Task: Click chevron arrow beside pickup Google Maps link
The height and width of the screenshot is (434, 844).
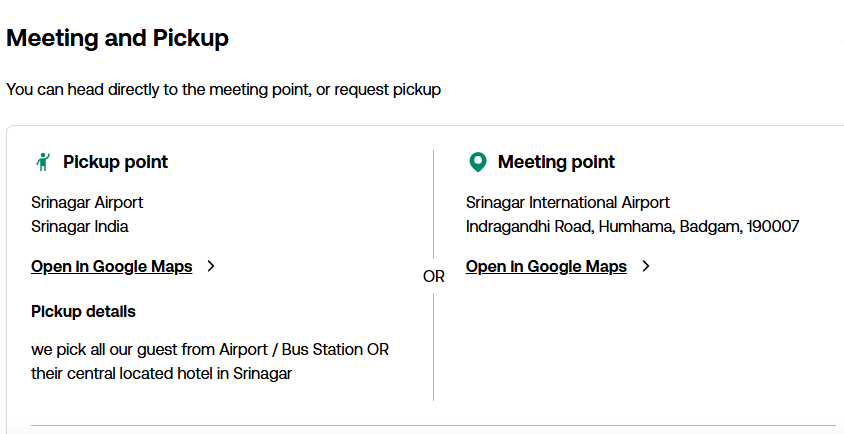Action: 211,266
